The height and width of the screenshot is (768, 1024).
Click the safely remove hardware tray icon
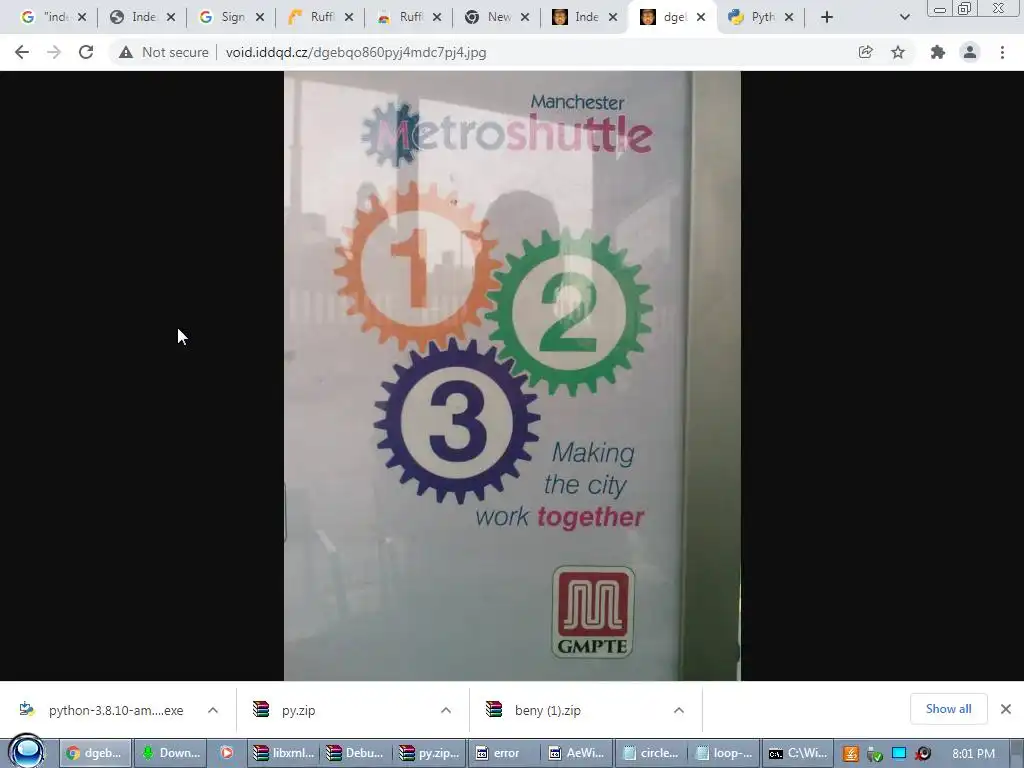tap(874, 754)
